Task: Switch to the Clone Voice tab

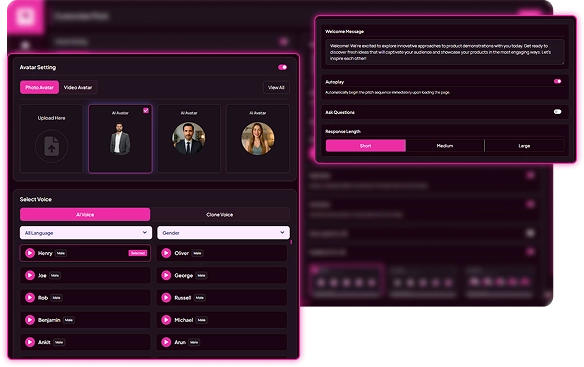Action: [220, 215]
